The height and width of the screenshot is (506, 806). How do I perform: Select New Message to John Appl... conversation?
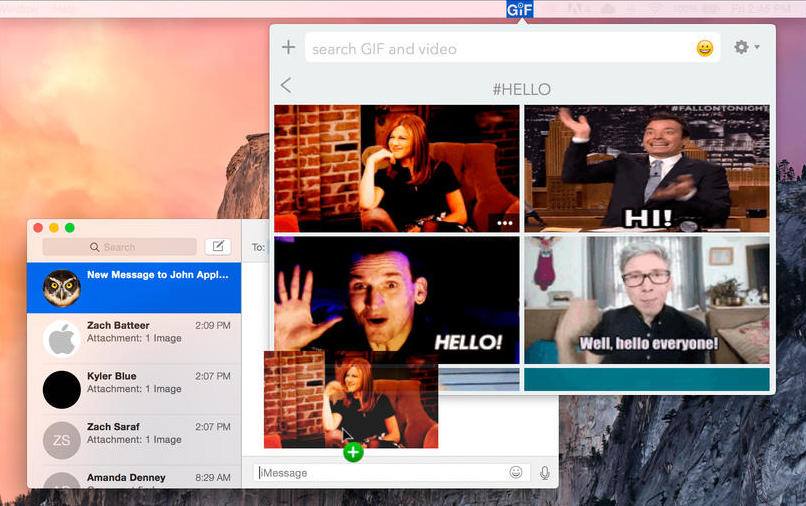134,288
